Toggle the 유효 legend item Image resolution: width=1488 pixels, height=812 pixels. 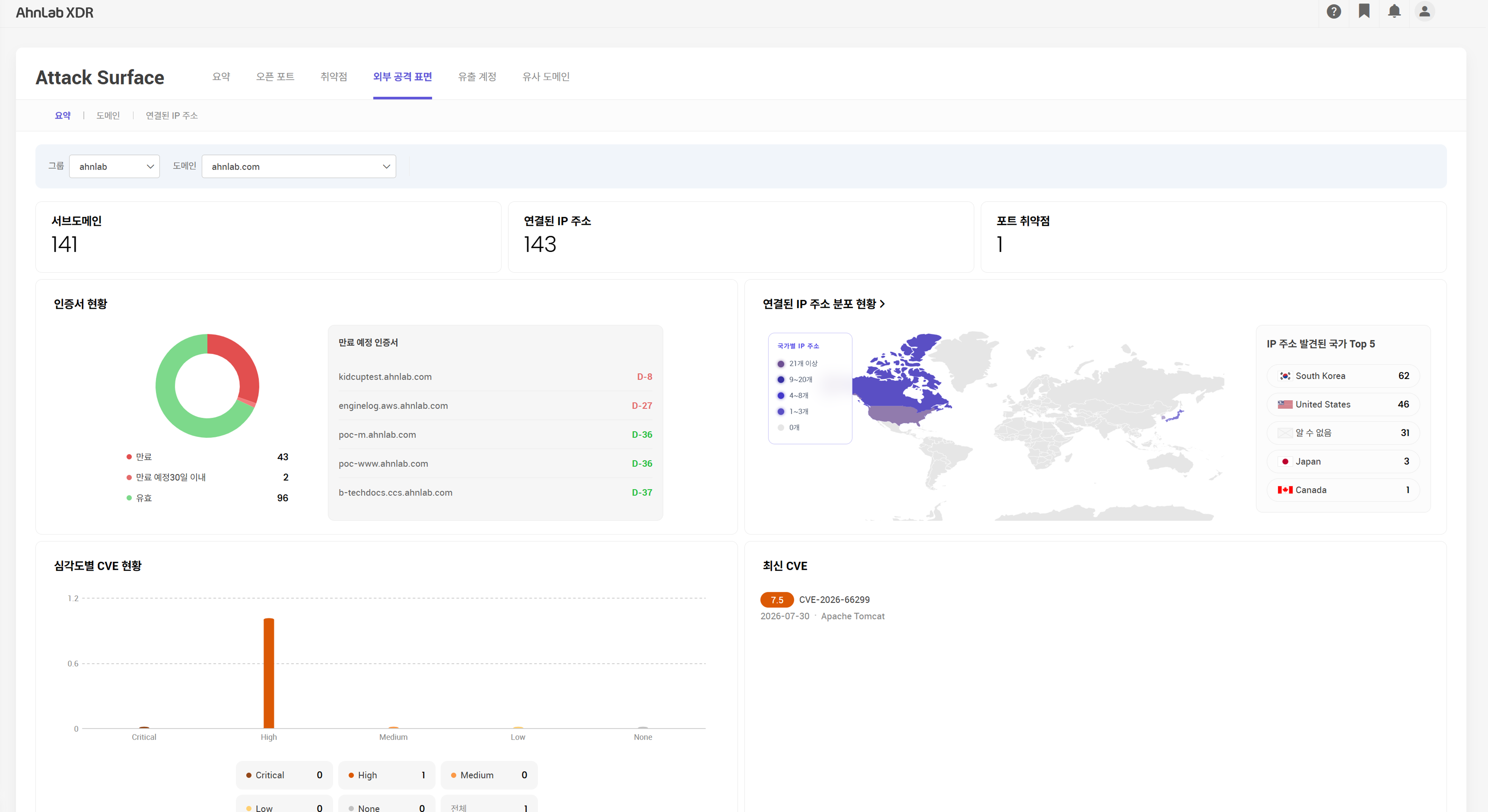click(207, 498)
